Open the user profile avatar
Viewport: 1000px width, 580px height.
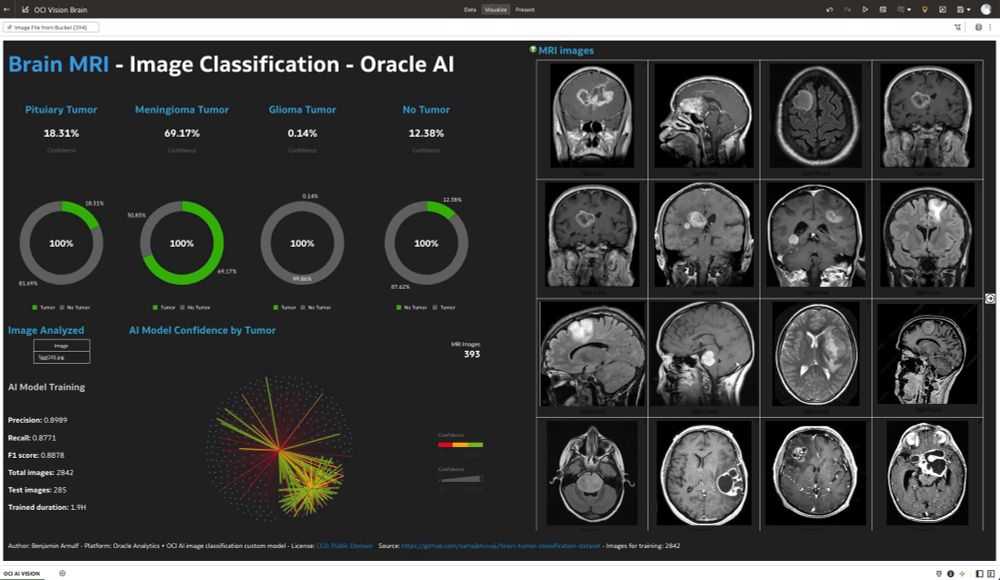tap(985, 10)
